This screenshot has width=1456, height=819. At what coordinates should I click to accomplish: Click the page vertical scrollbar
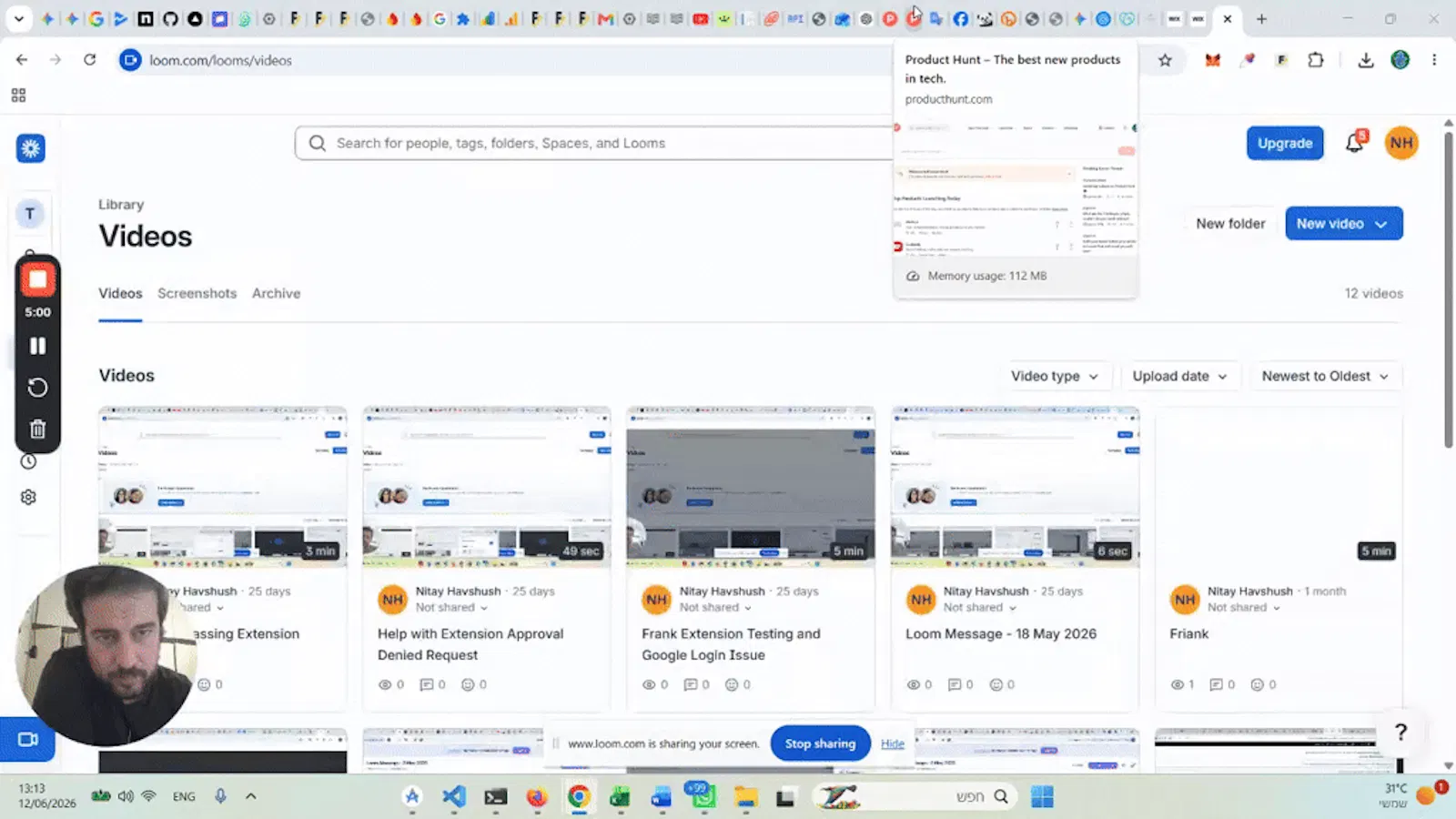[x=1448, y=289]
